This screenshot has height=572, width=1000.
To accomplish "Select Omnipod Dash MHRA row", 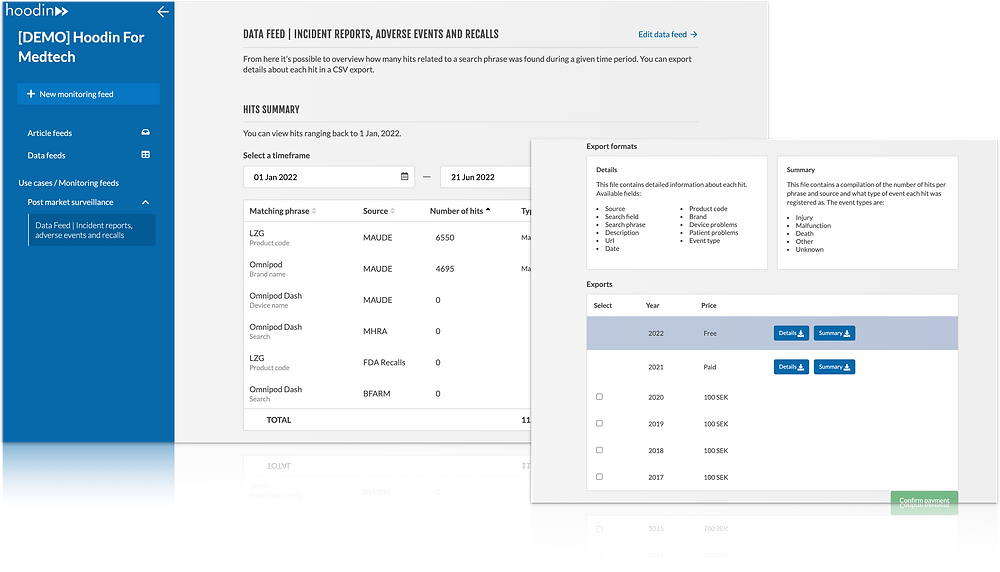I will point(386,331).
